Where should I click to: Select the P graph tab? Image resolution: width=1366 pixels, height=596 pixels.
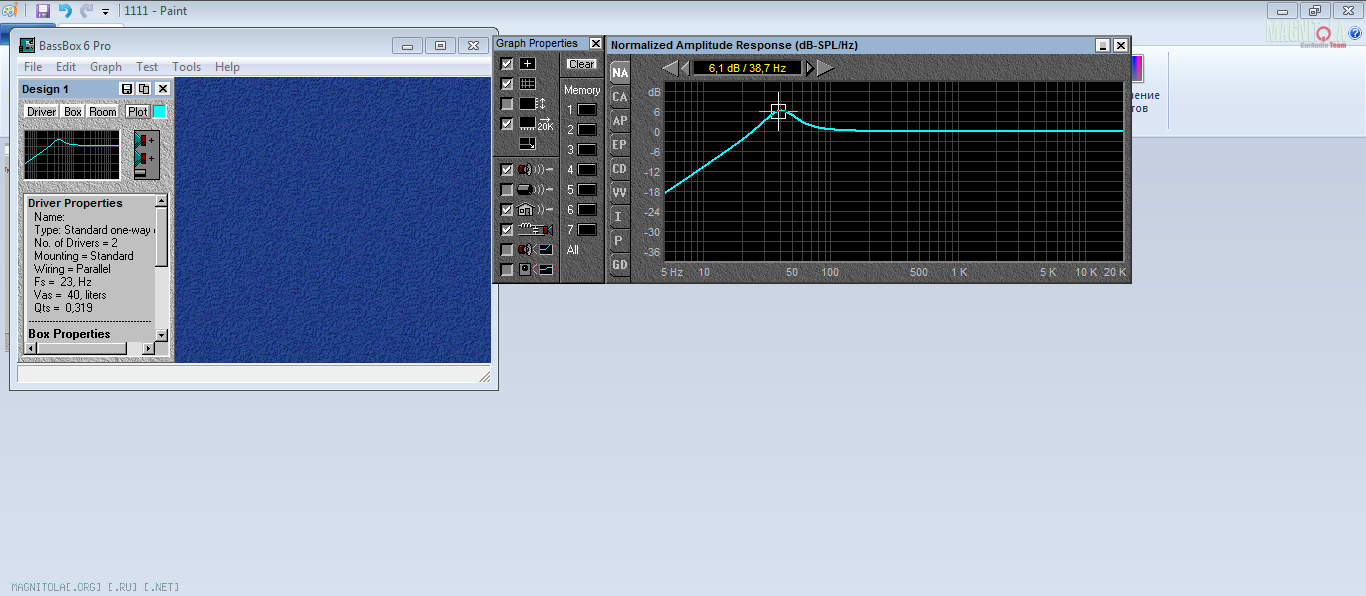coord(620,241)
